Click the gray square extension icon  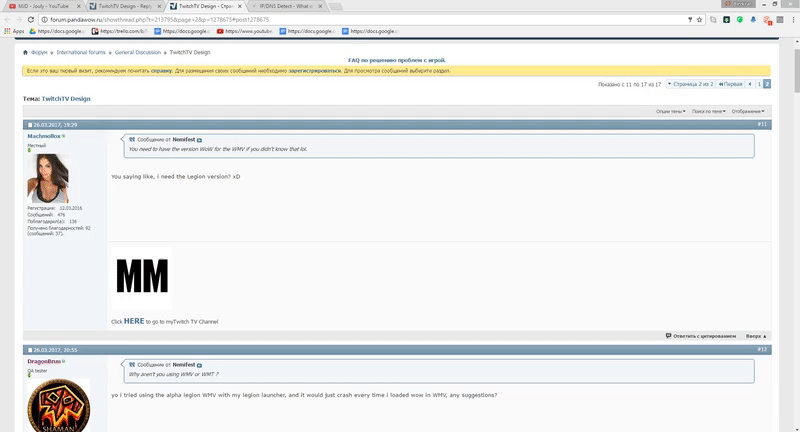780,19
